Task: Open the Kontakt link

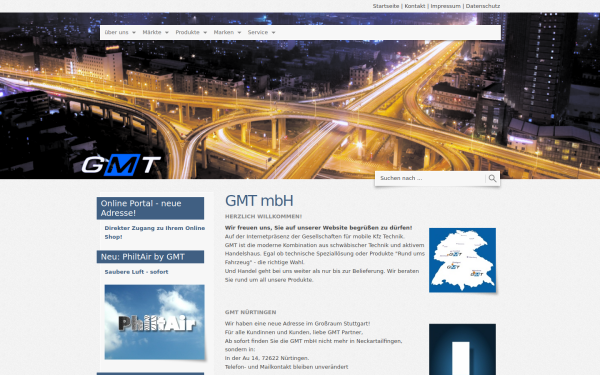Action: tap(415, 6)
